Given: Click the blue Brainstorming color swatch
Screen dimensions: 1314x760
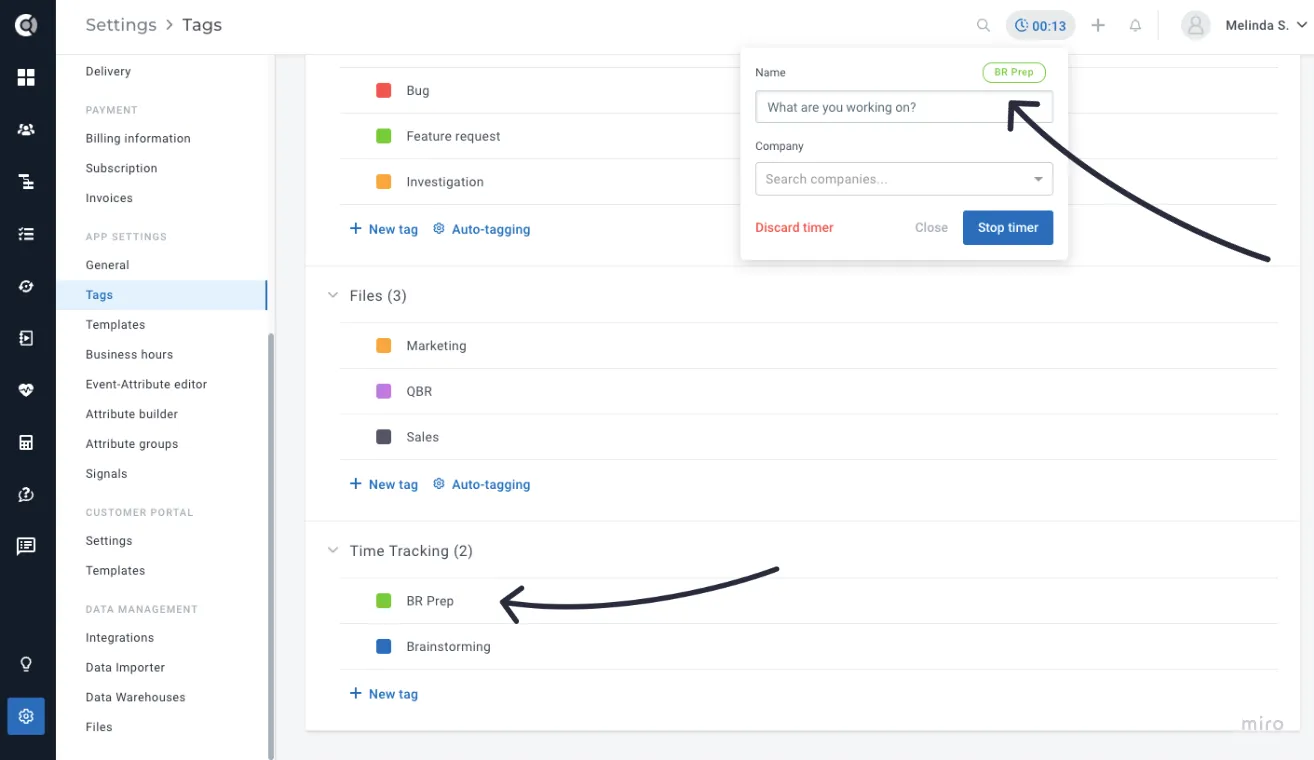Looking at the screenshot, I should 383,646.
